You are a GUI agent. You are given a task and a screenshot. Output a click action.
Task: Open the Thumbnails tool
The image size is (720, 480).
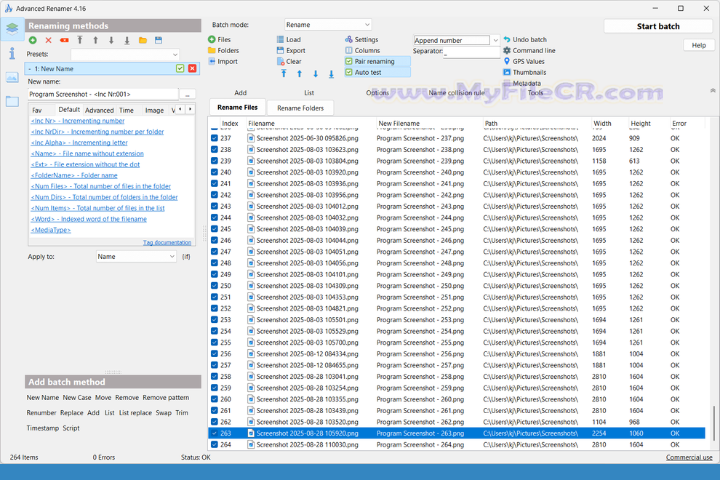pos(525,73)
